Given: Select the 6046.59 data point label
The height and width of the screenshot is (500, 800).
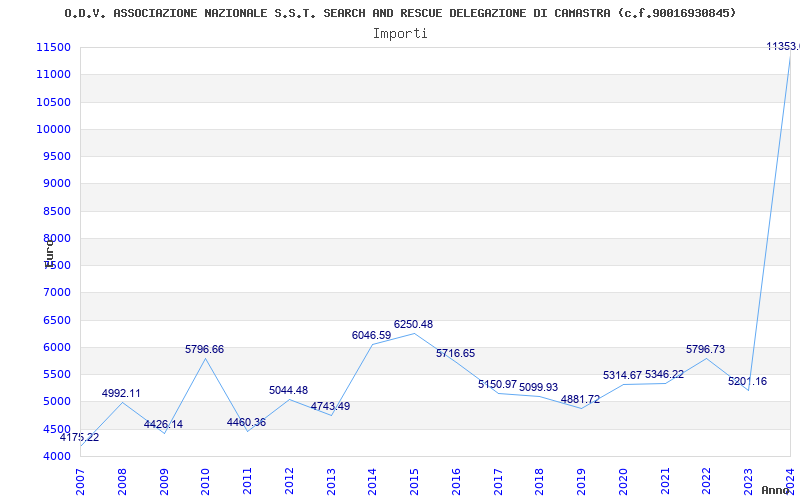Looking at the screenshot, I should click(x=371, y=335).
